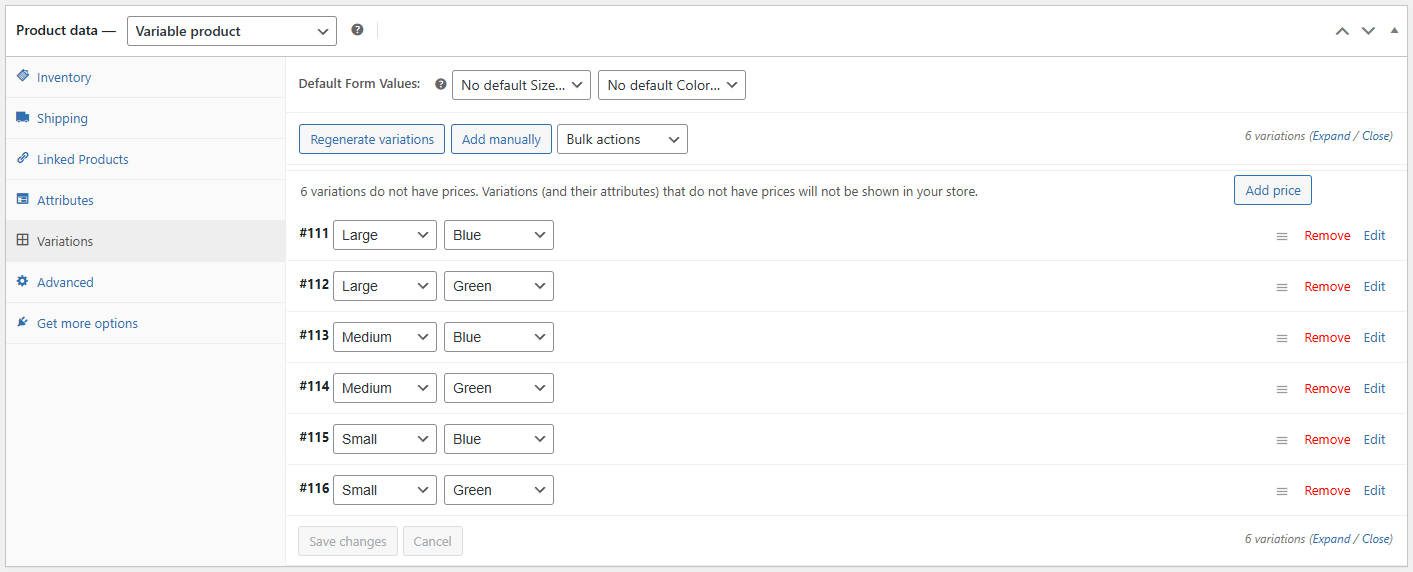Open the Shipping tab
The width and height of the screenshot is (1413, 572).
click(145, 118)
